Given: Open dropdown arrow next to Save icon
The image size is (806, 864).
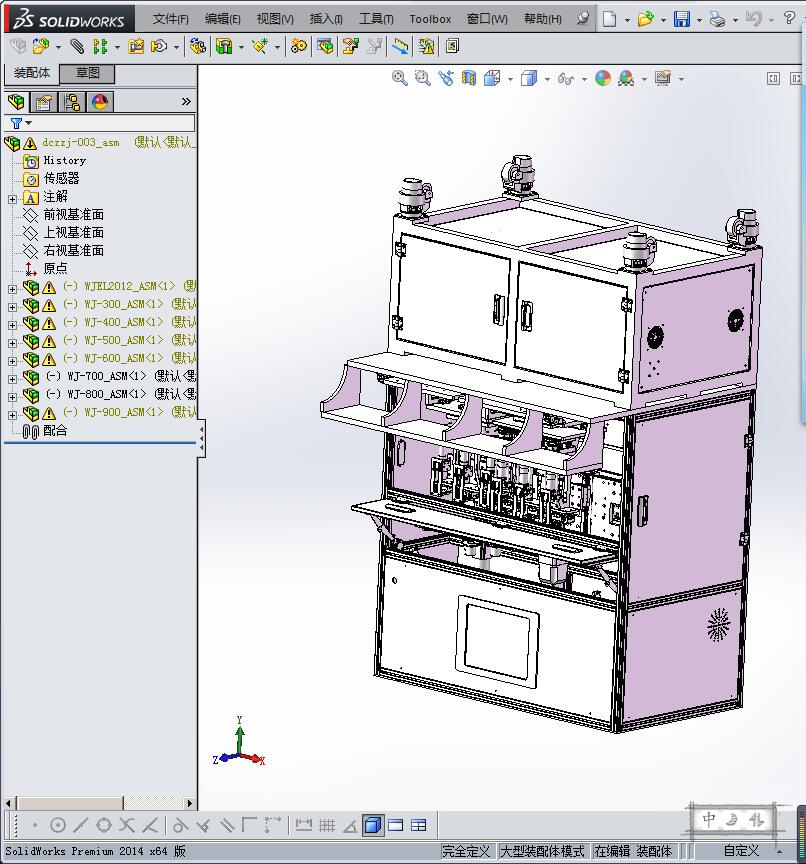Looking at the screenshot, I should coord(699,20).
